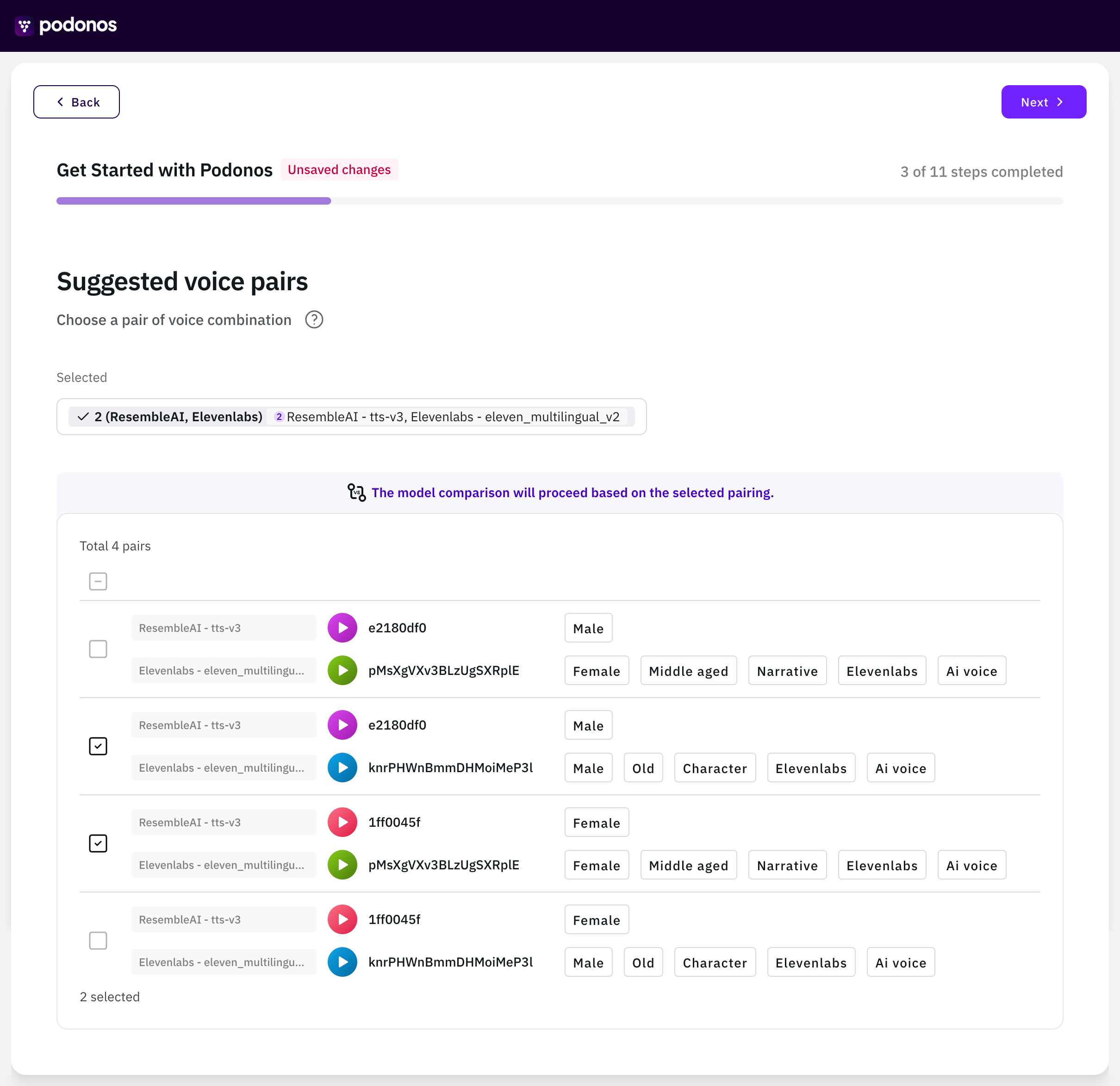Click the Character tag in the second pair
Screen dimensions: 1120x1086
coord(715,768)
